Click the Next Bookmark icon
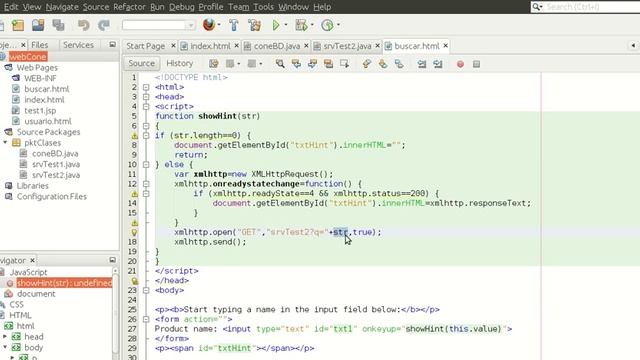The image size is (640, 360). [x=383, y=64]
